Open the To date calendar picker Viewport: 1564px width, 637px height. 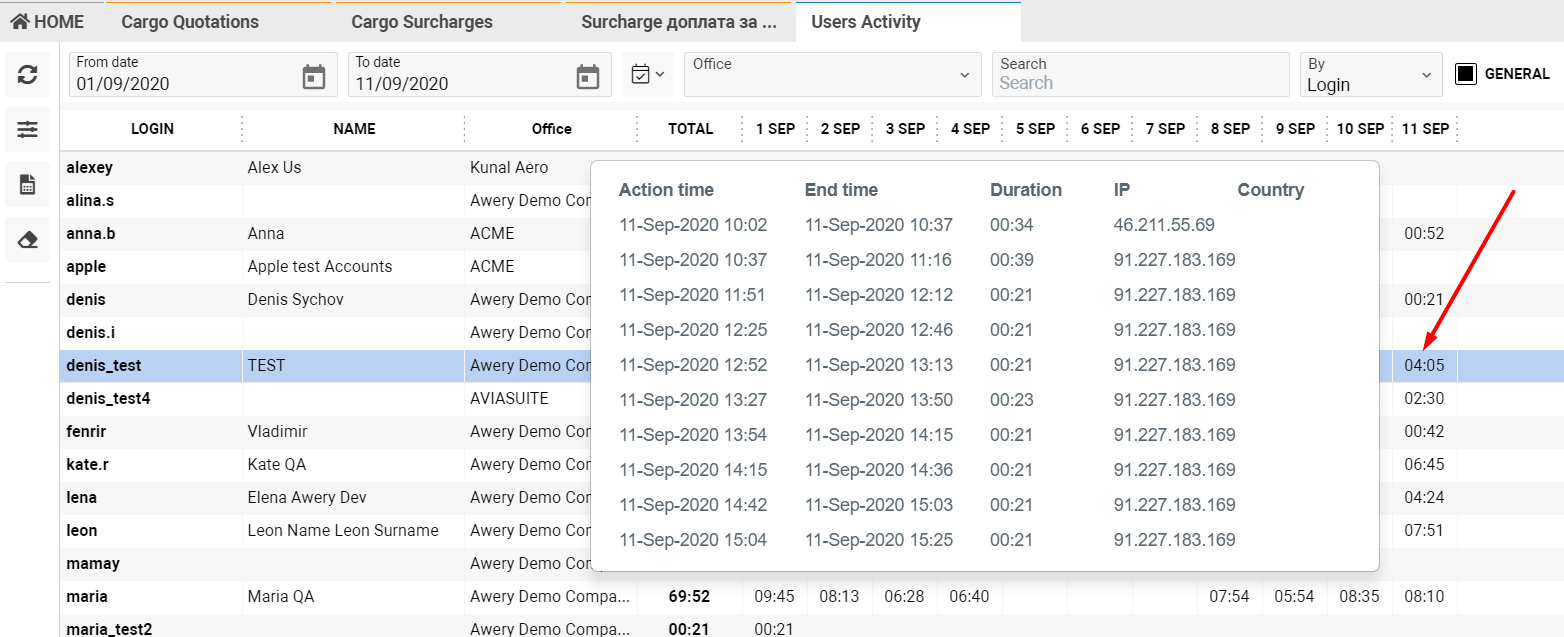[x=588, y=76]
